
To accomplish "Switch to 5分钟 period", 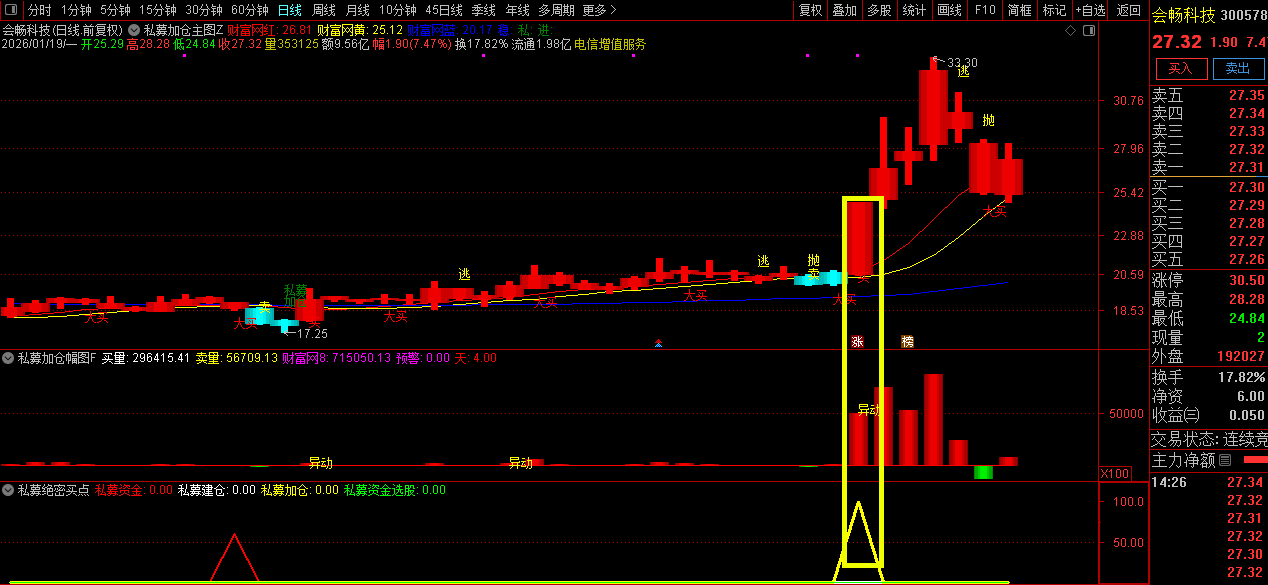I will (115, 10).
